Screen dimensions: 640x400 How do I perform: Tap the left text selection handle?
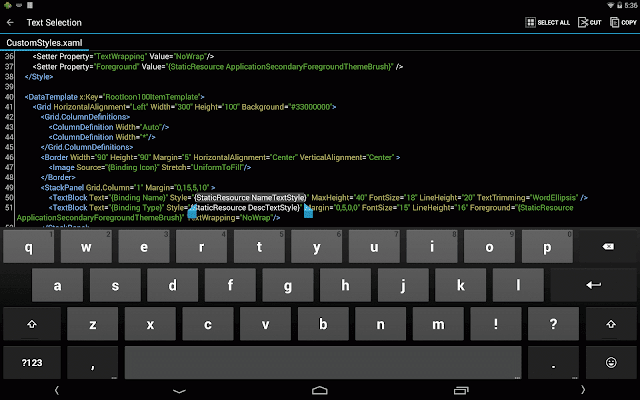point(192,212)
